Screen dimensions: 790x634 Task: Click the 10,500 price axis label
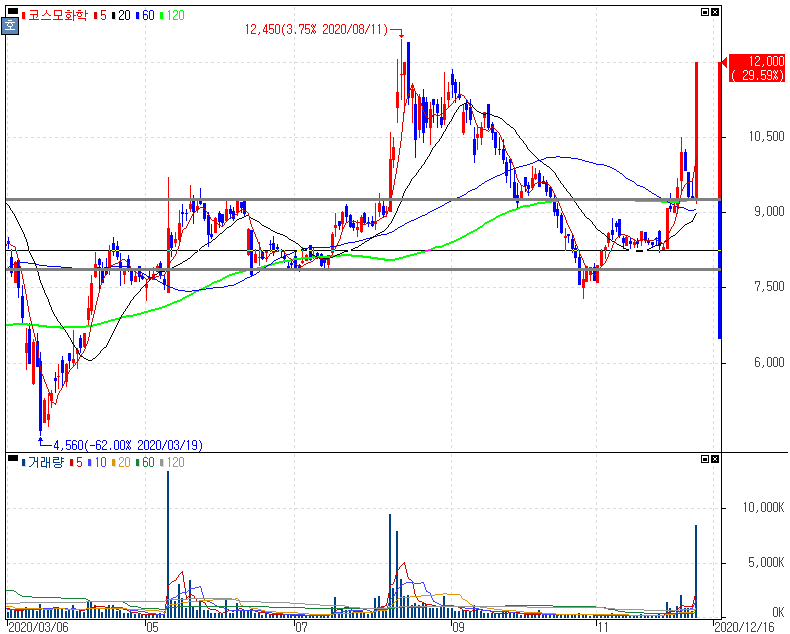(766, 137)
